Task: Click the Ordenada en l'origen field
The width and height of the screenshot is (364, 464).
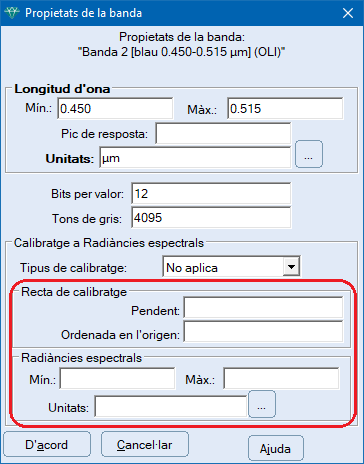Action: click(263, 331)
